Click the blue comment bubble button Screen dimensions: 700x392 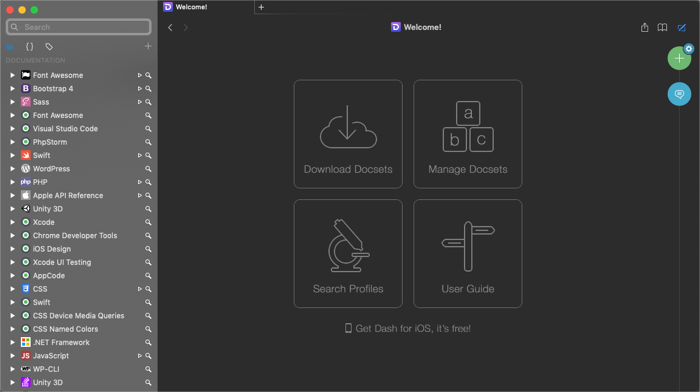point(679,94)
